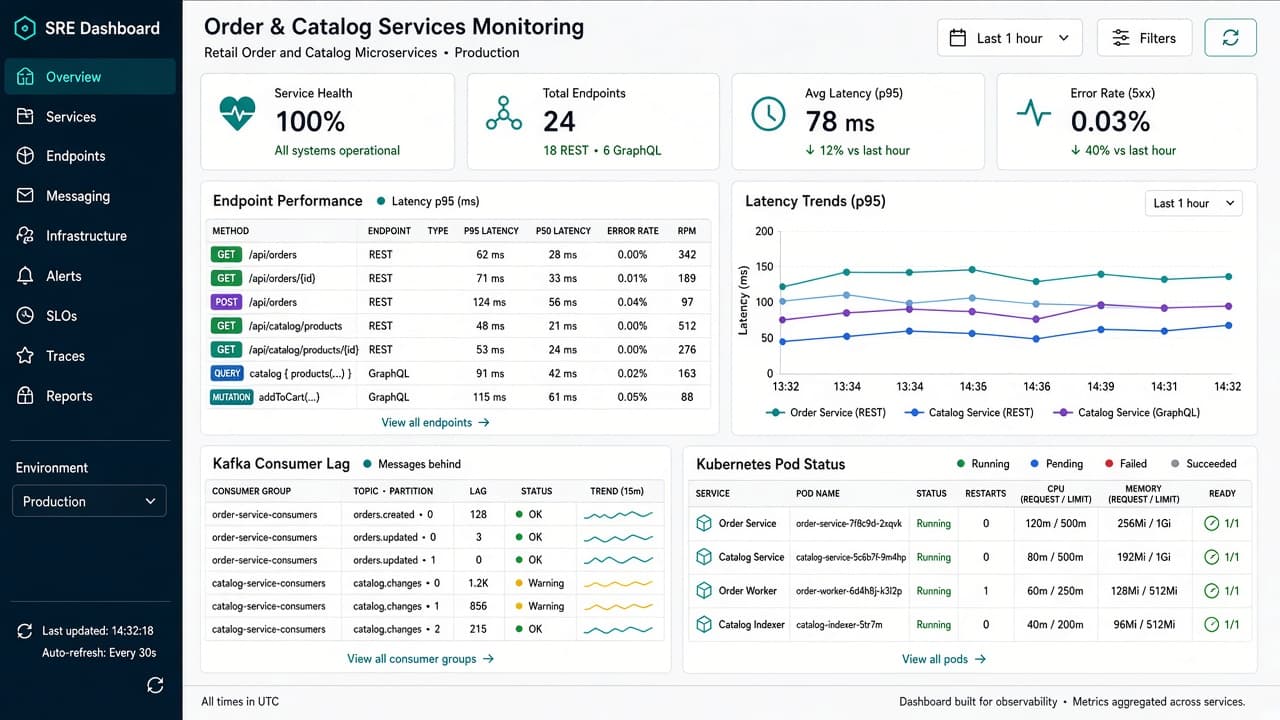Open Infrastructure in the sidebar

[x=90, y=236]
